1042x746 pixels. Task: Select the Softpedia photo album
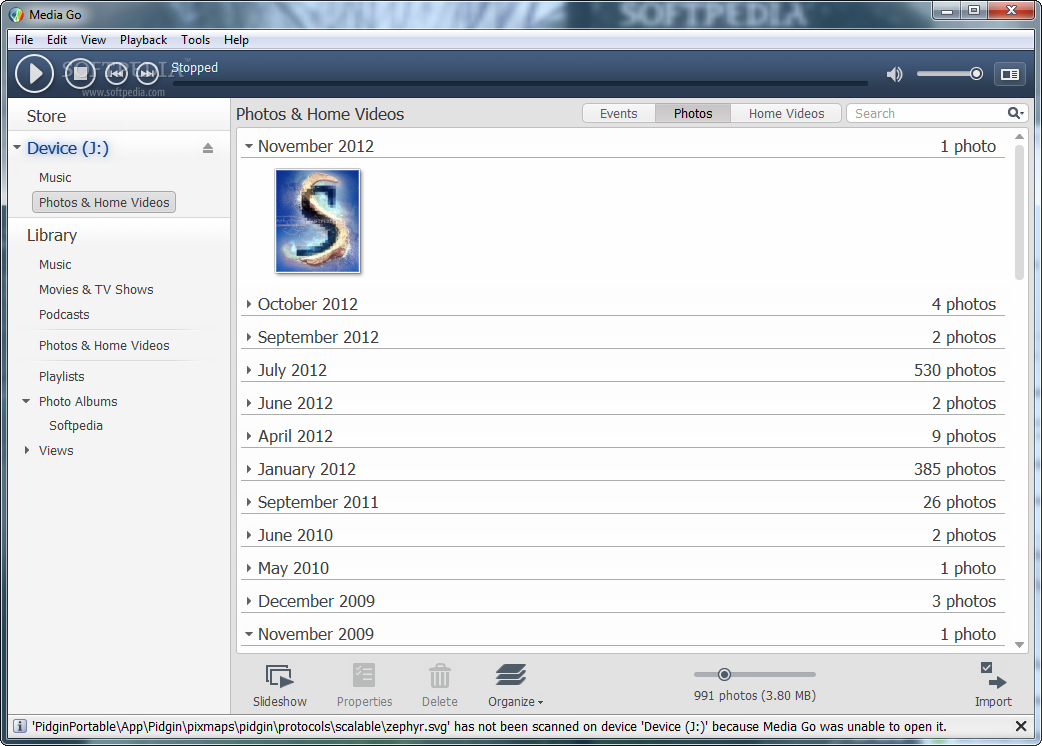76,426
